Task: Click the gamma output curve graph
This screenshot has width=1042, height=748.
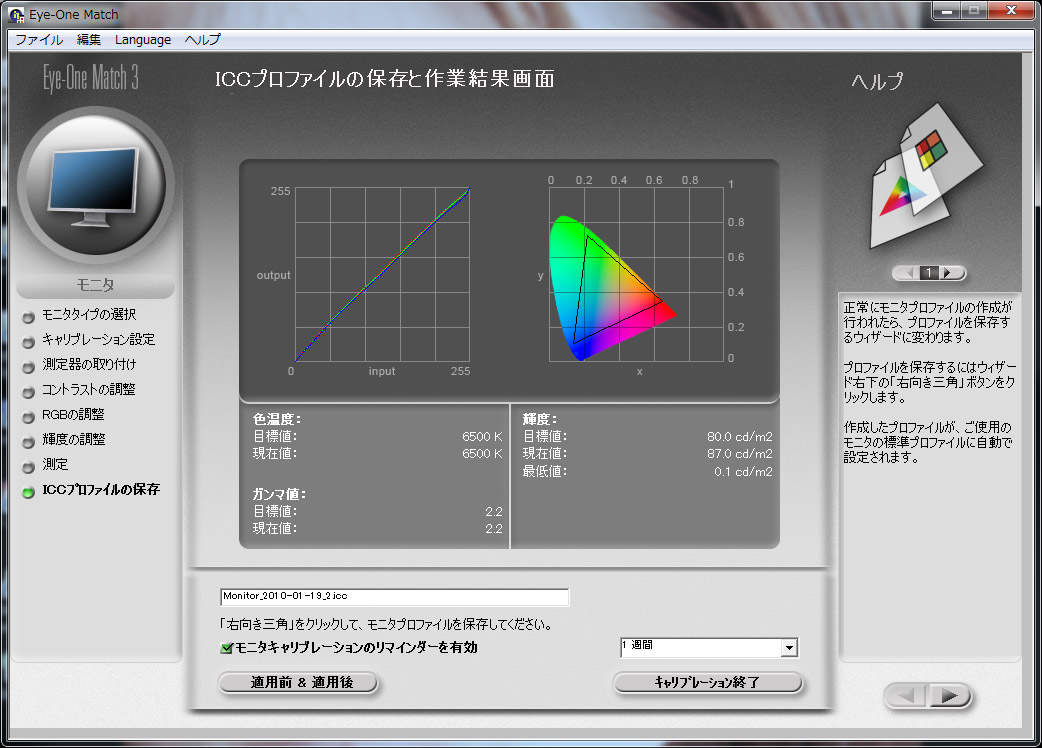Action: pos(381,273)
